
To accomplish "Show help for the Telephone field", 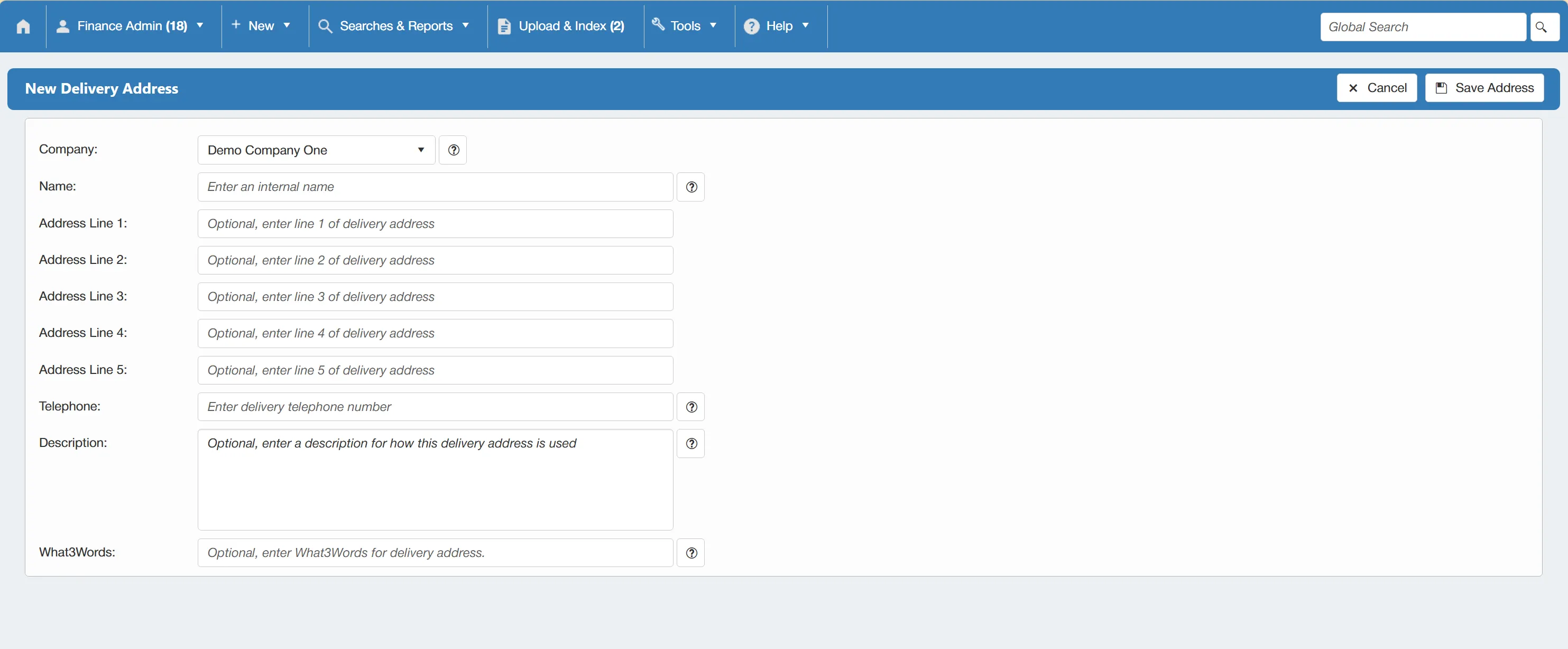I will 691,407.
